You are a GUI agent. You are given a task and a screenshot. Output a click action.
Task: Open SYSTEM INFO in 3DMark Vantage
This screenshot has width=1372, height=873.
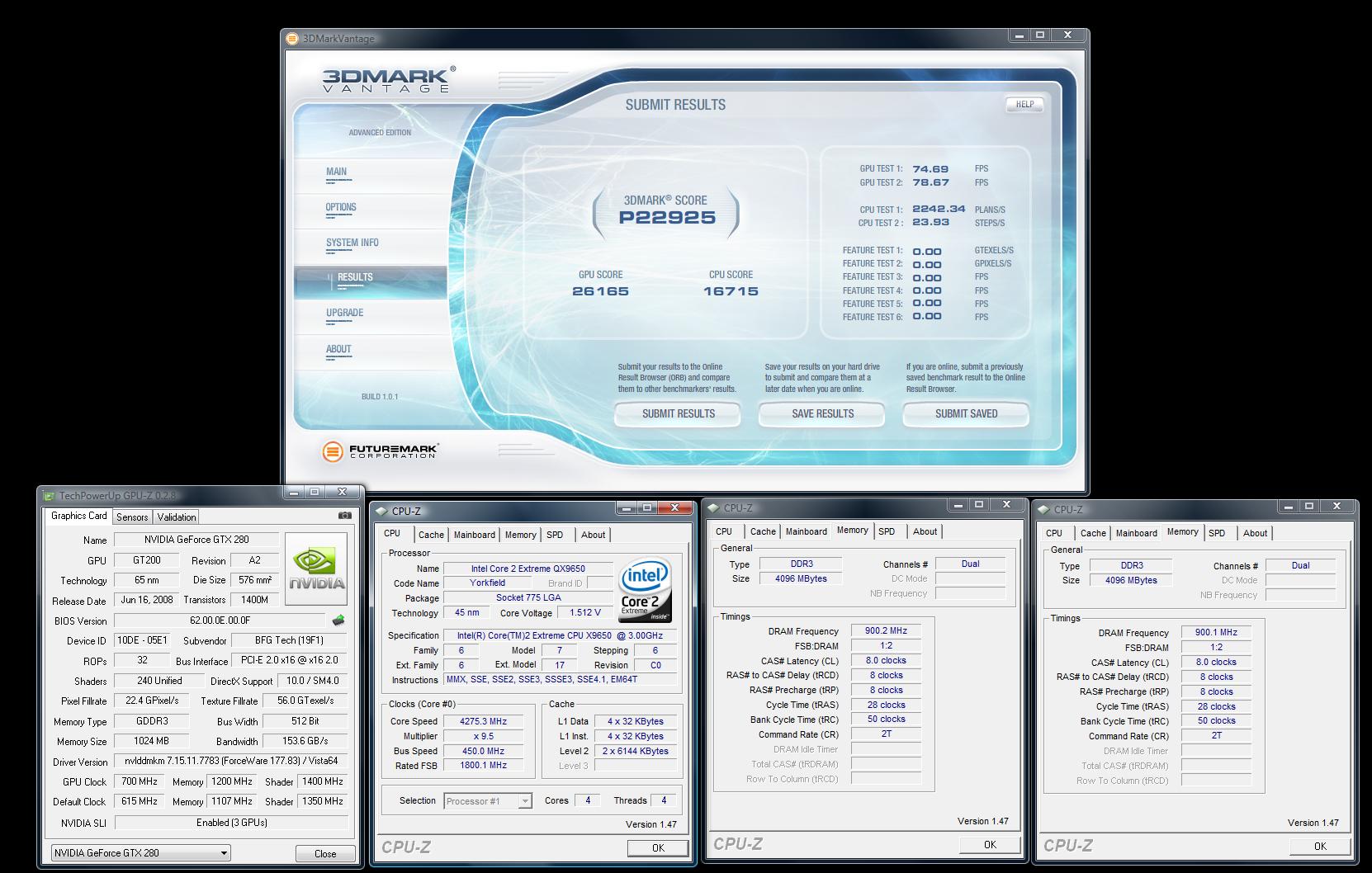point(352,243)
